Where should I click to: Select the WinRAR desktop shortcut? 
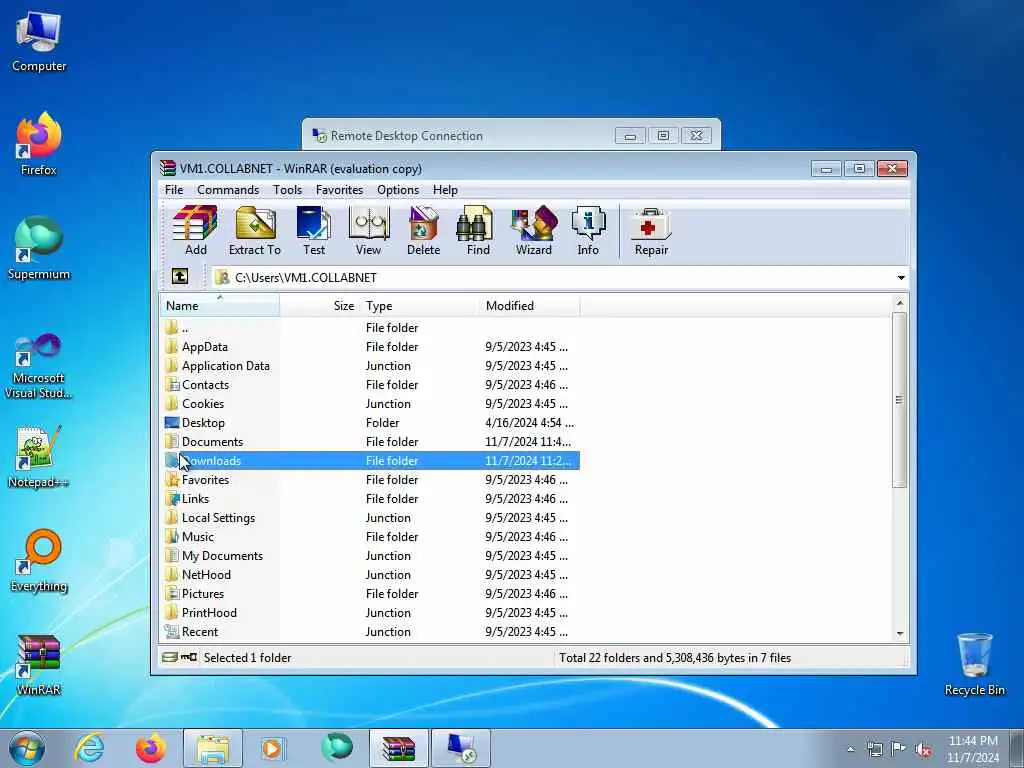[x=39, y=664]
